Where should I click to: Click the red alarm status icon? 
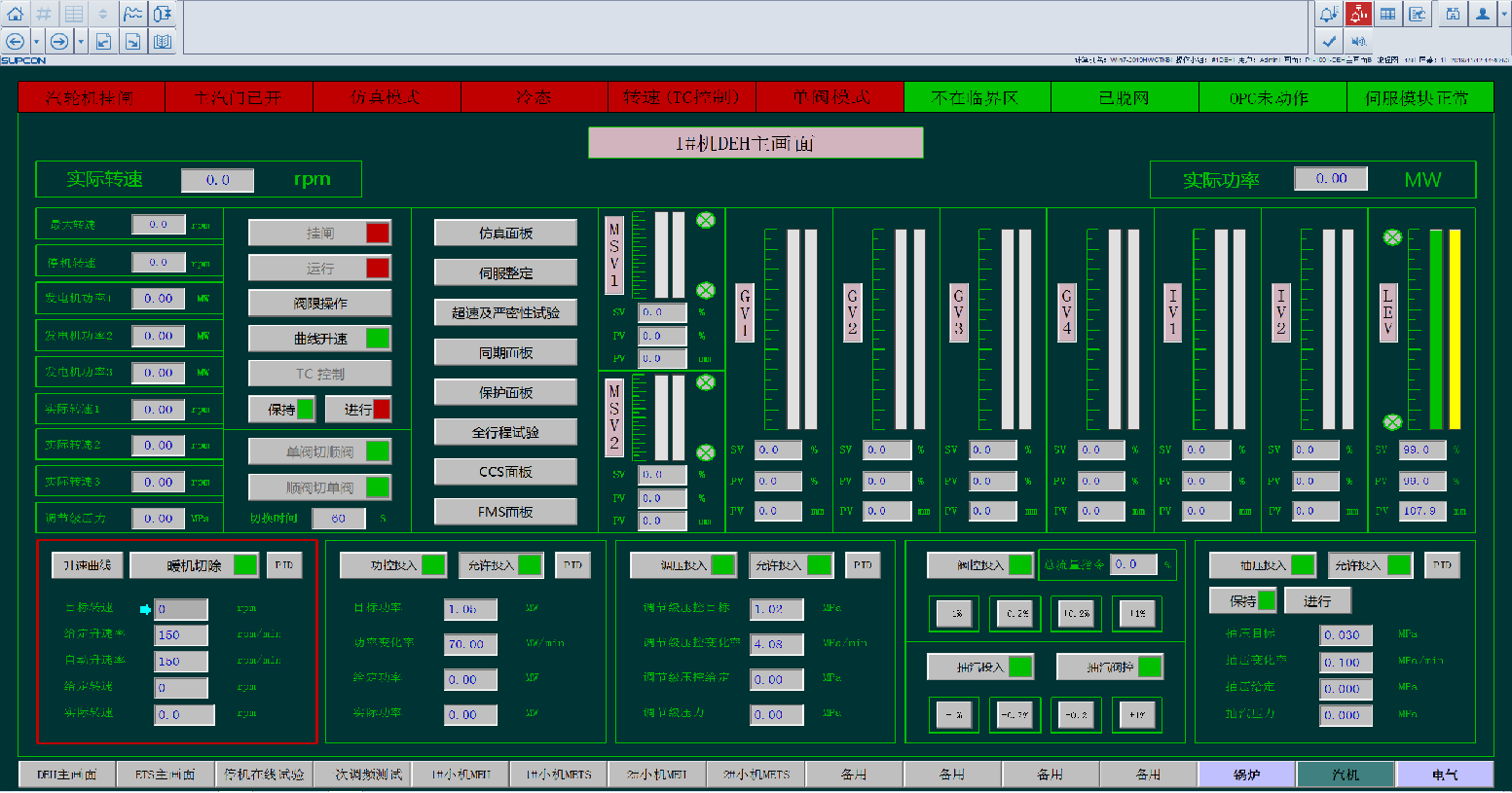click(x=1358, y=14)
